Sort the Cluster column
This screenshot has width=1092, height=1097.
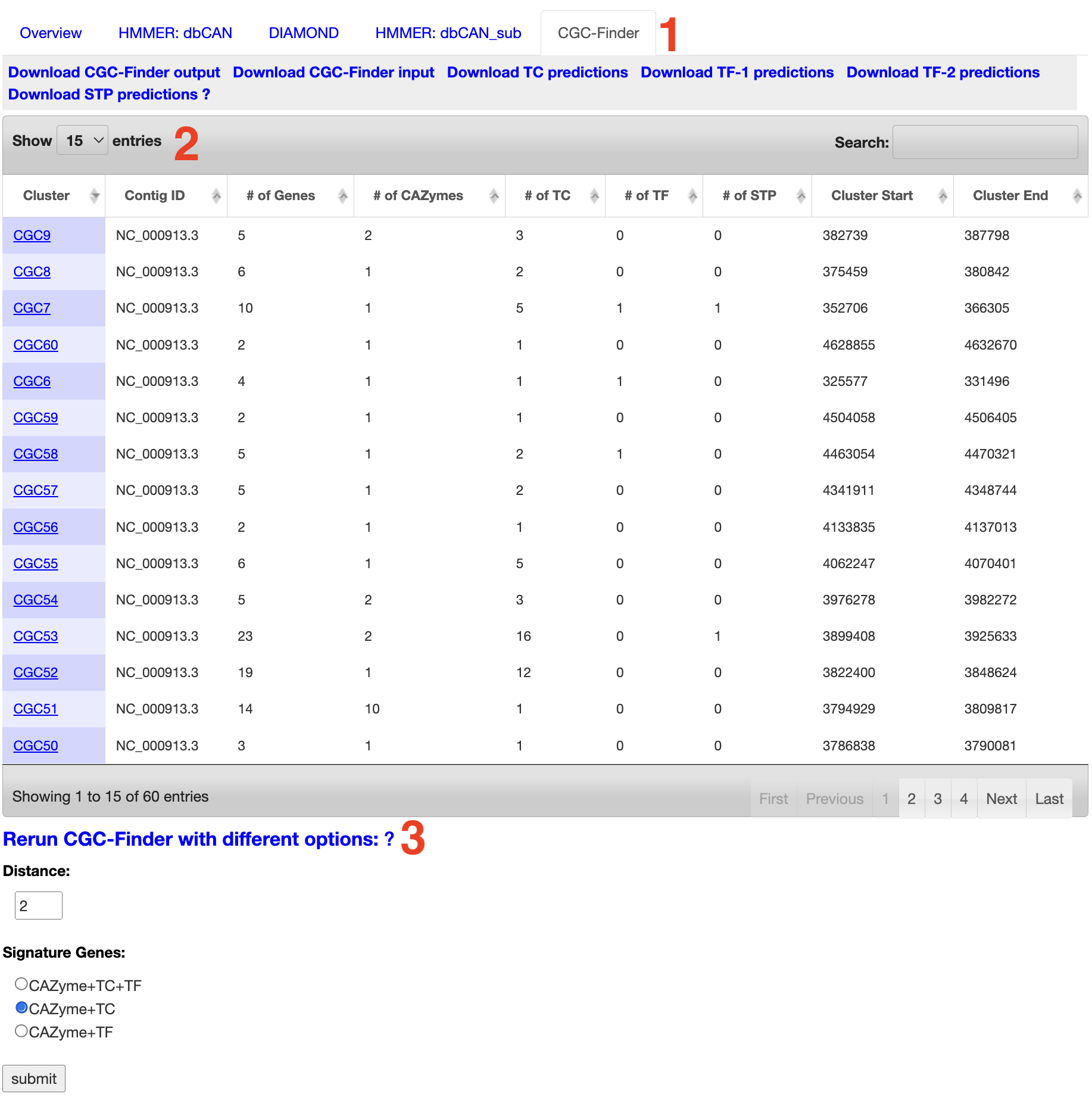click(x=95, y=195)
